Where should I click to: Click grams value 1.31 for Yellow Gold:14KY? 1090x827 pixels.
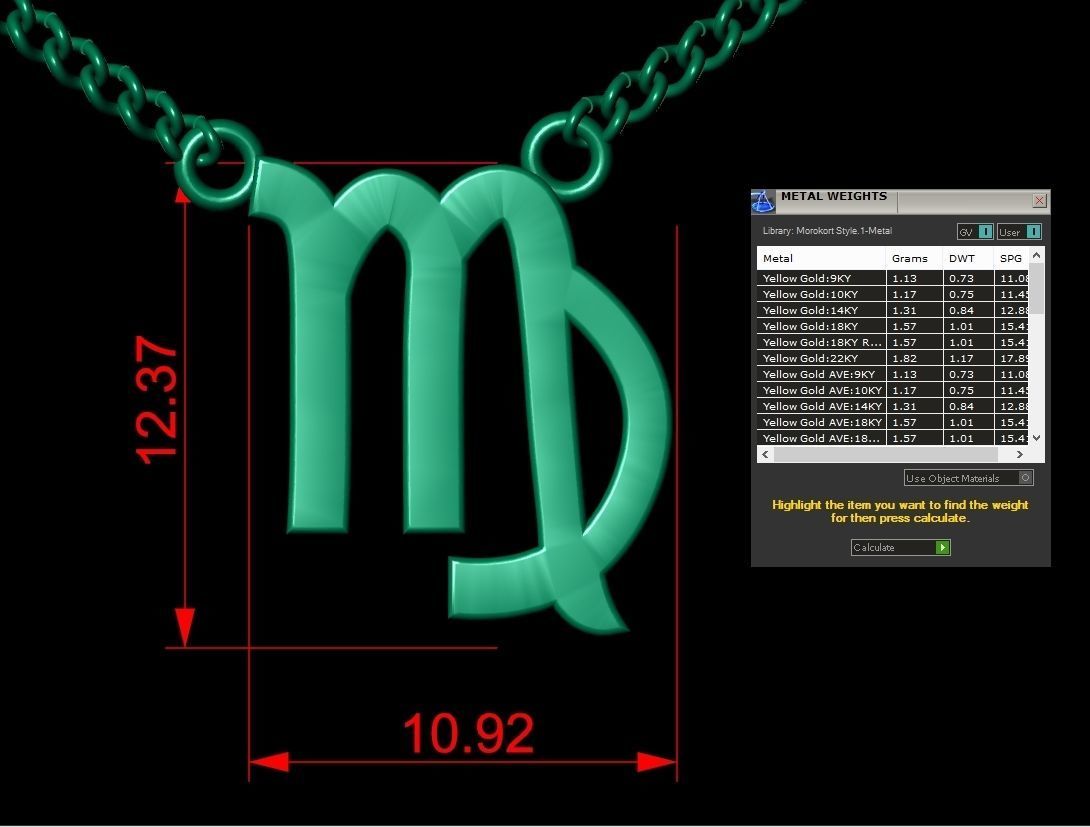coord(904,311)
